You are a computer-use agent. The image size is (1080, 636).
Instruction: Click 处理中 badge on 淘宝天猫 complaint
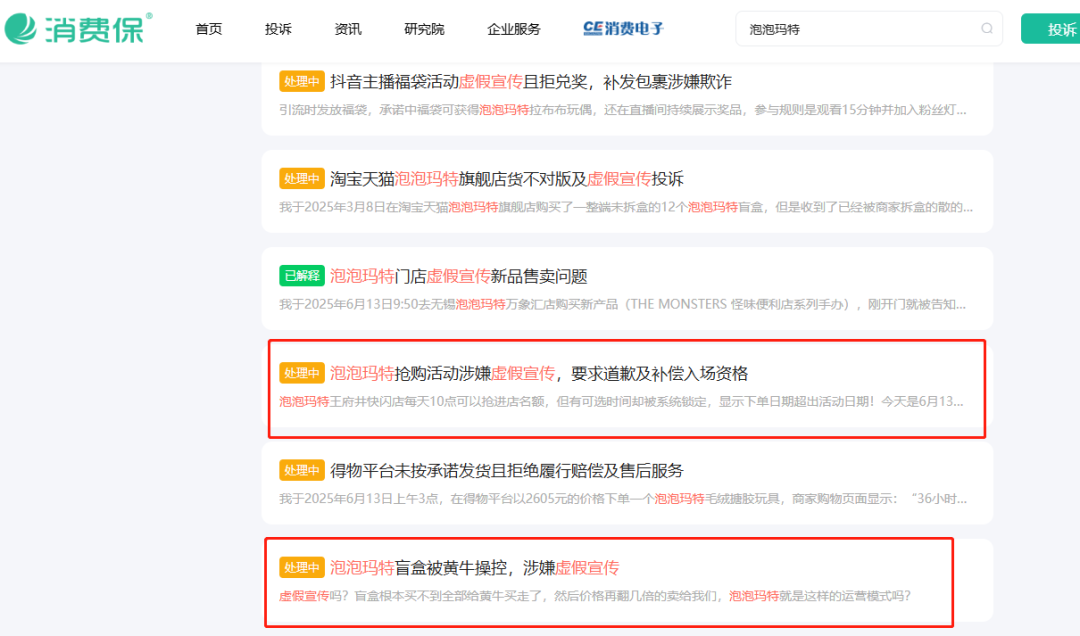(x=302, y=178)
